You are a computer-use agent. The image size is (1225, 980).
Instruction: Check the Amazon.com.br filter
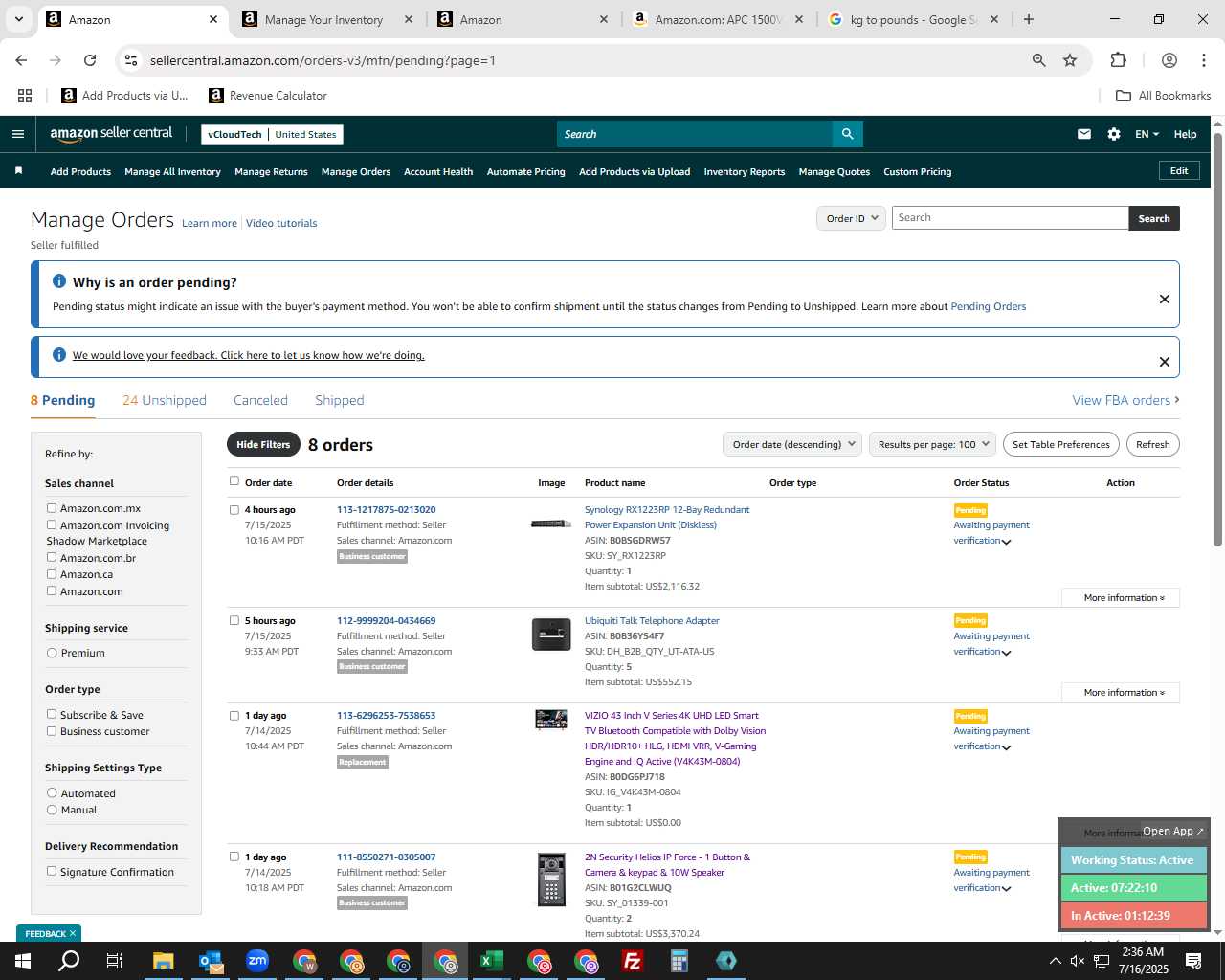click(x=52, y=557)
